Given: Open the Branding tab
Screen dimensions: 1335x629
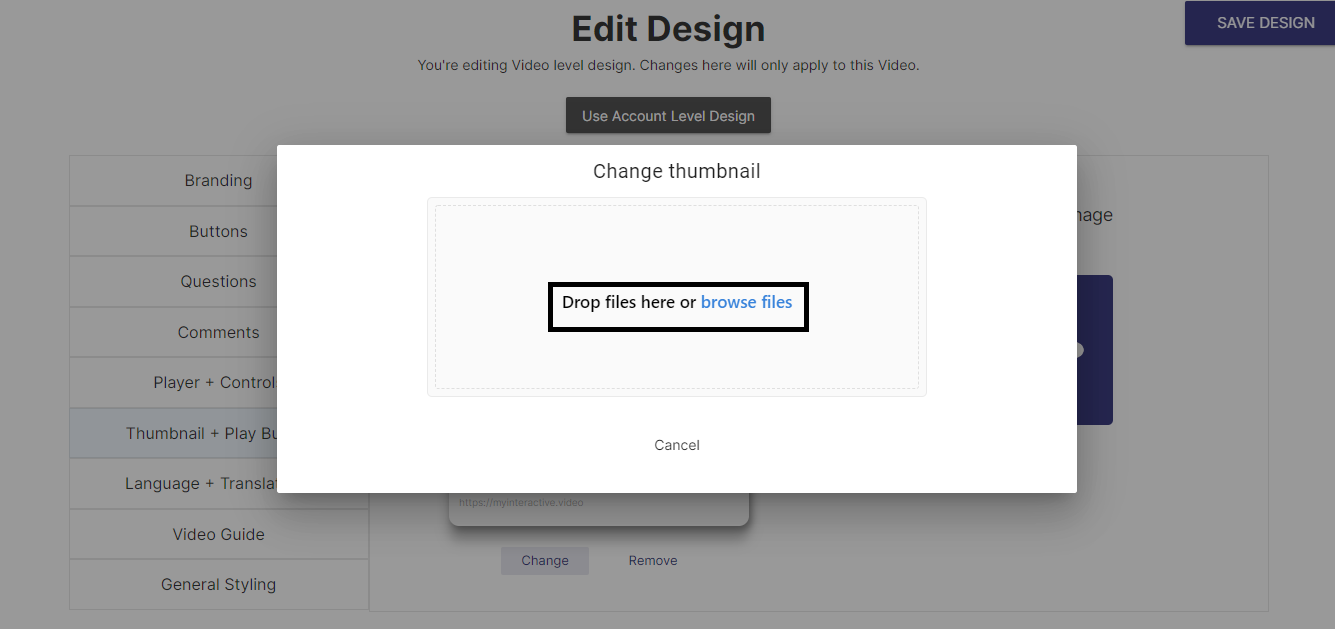Looking at the screenshot, I should point(218,181).
